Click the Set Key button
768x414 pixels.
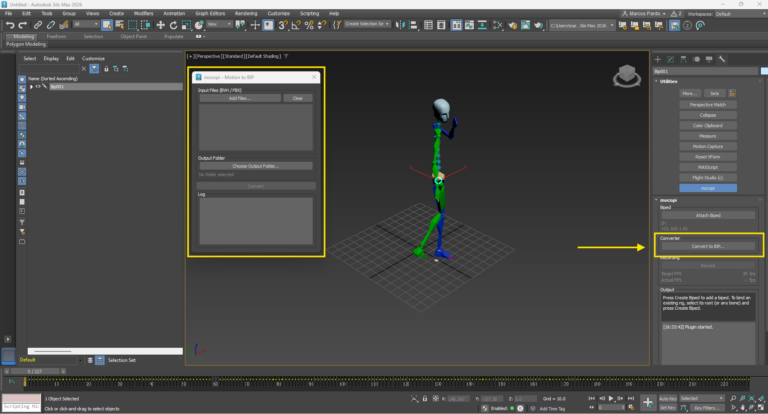[x=668, y=408]
